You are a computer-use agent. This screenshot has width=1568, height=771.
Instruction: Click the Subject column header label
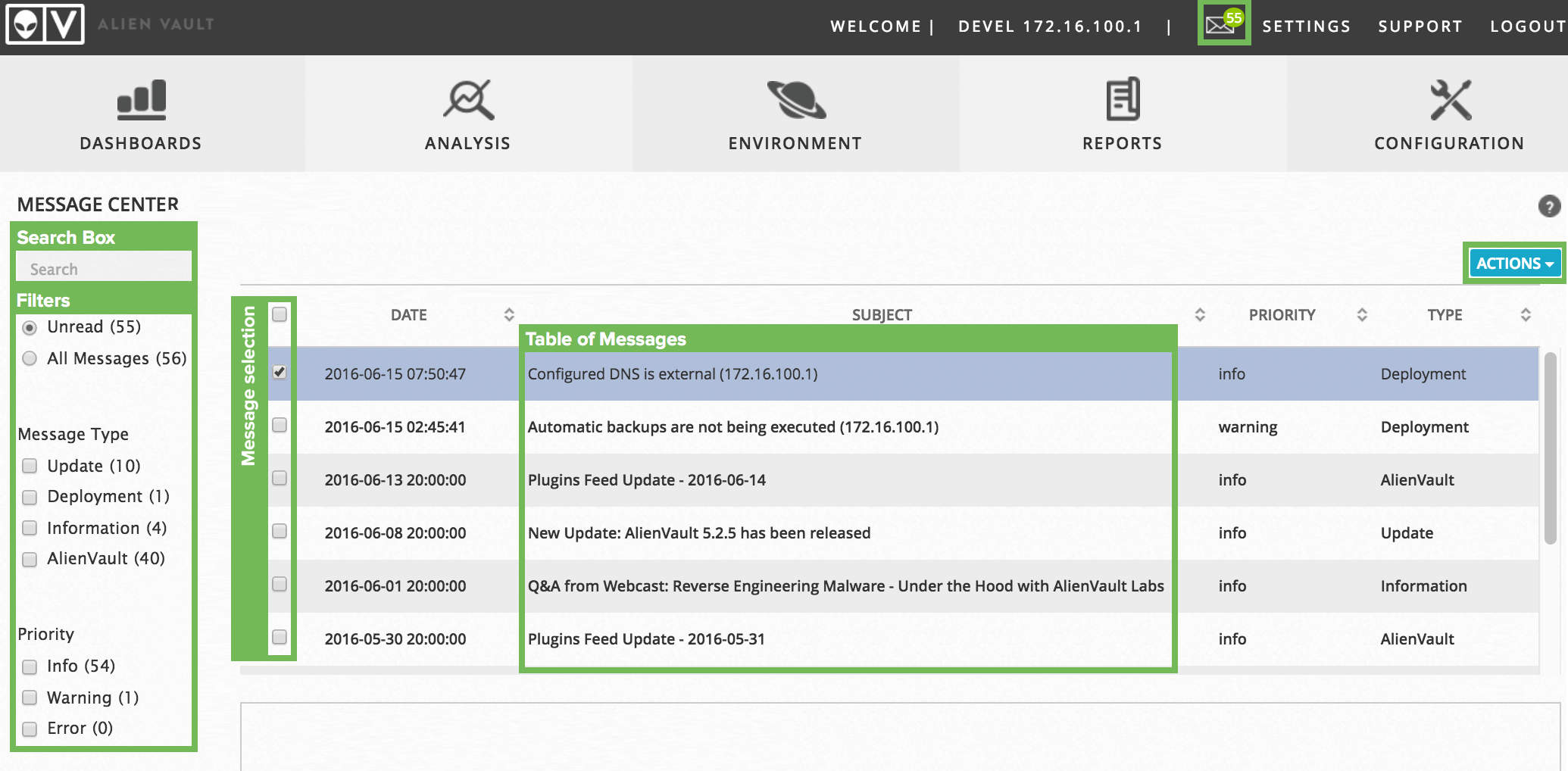882,315
